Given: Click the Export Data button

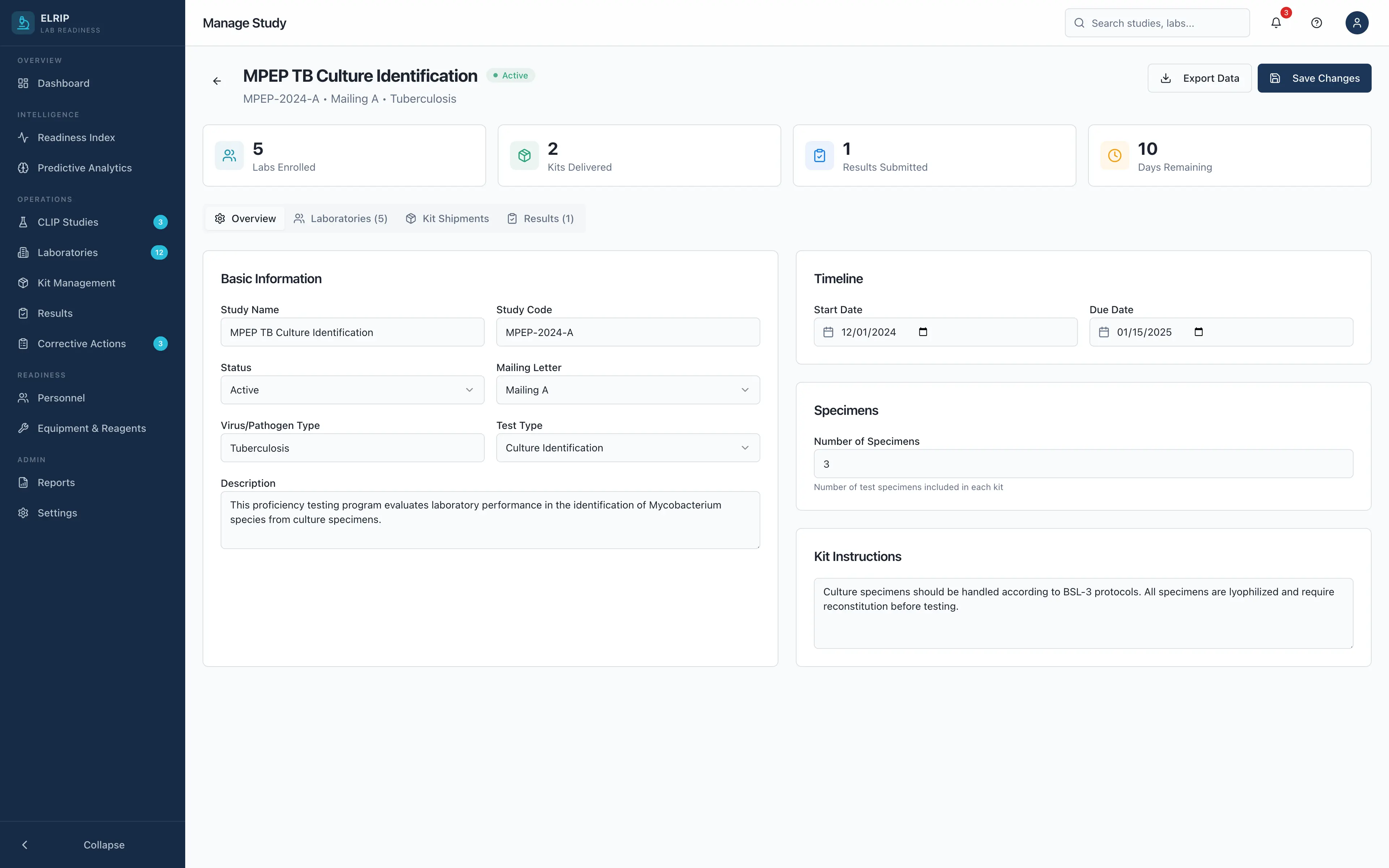Looking at the screenshot, I should coord(1199,78).
